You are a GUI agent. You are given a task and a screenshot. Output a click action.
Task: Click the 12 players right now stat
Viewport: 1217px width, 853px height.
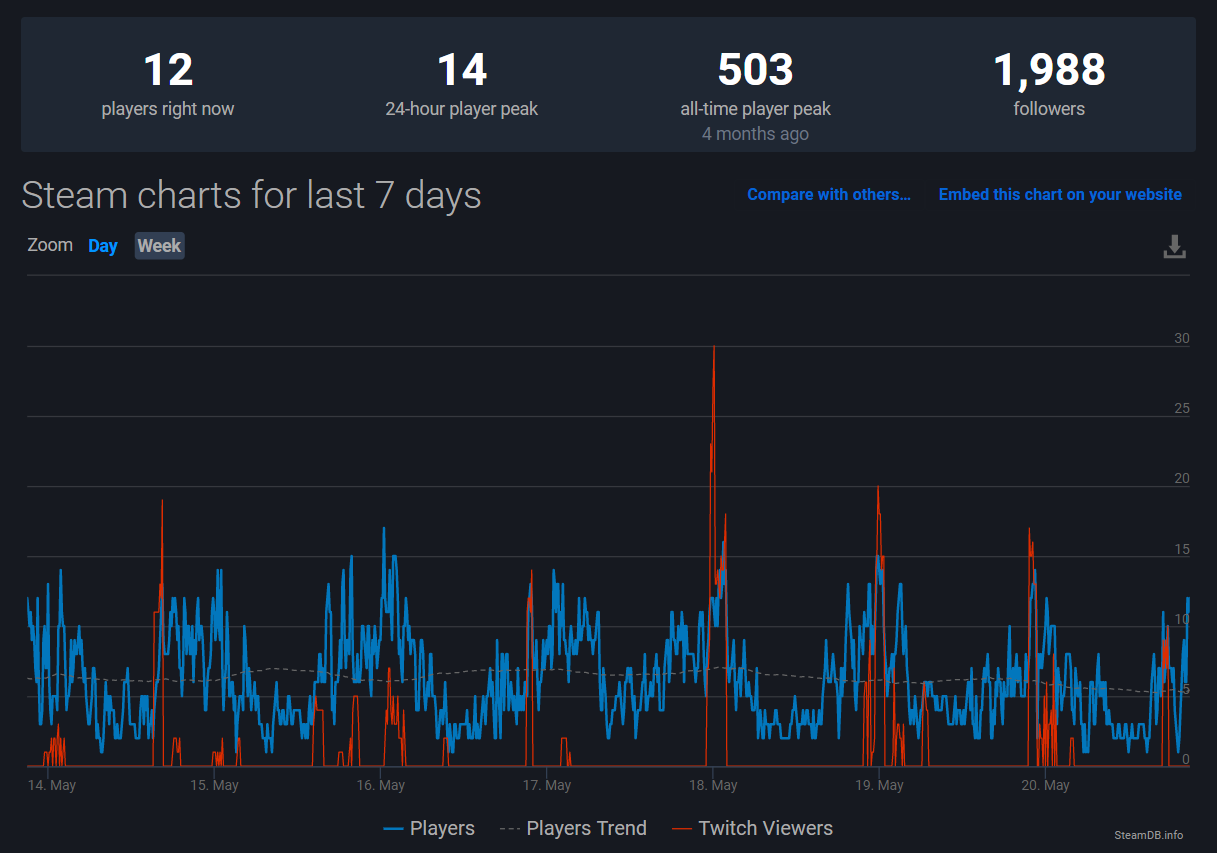point(168,84)
